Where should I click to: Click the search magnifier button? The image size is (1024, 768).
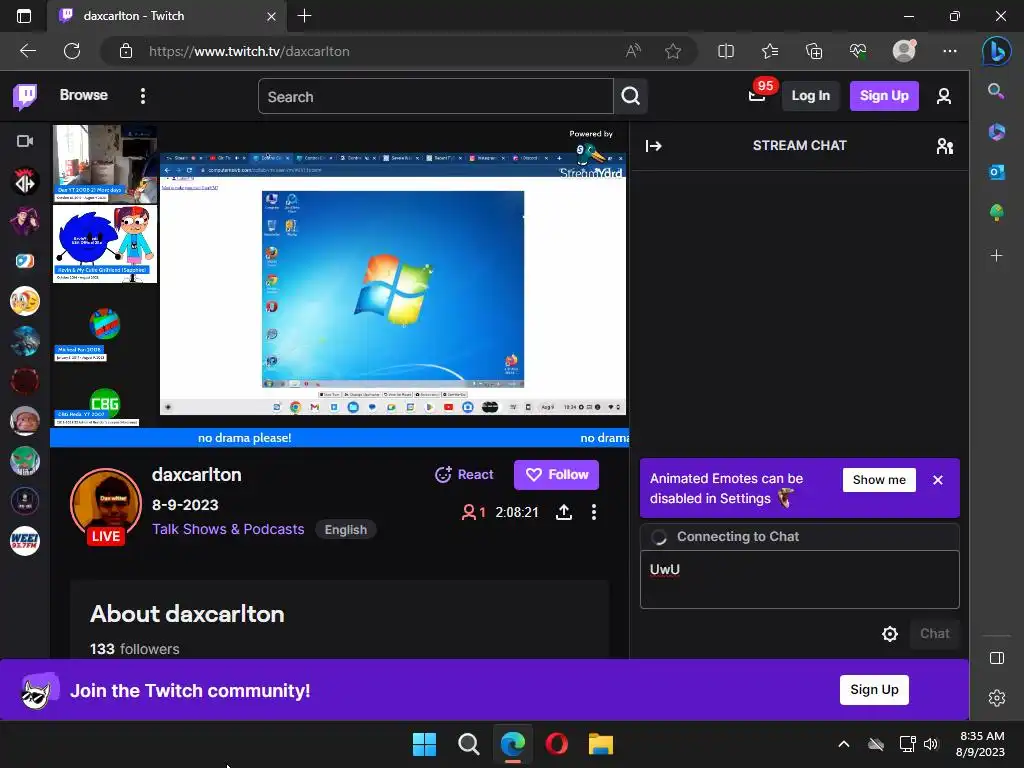[630, 97]
